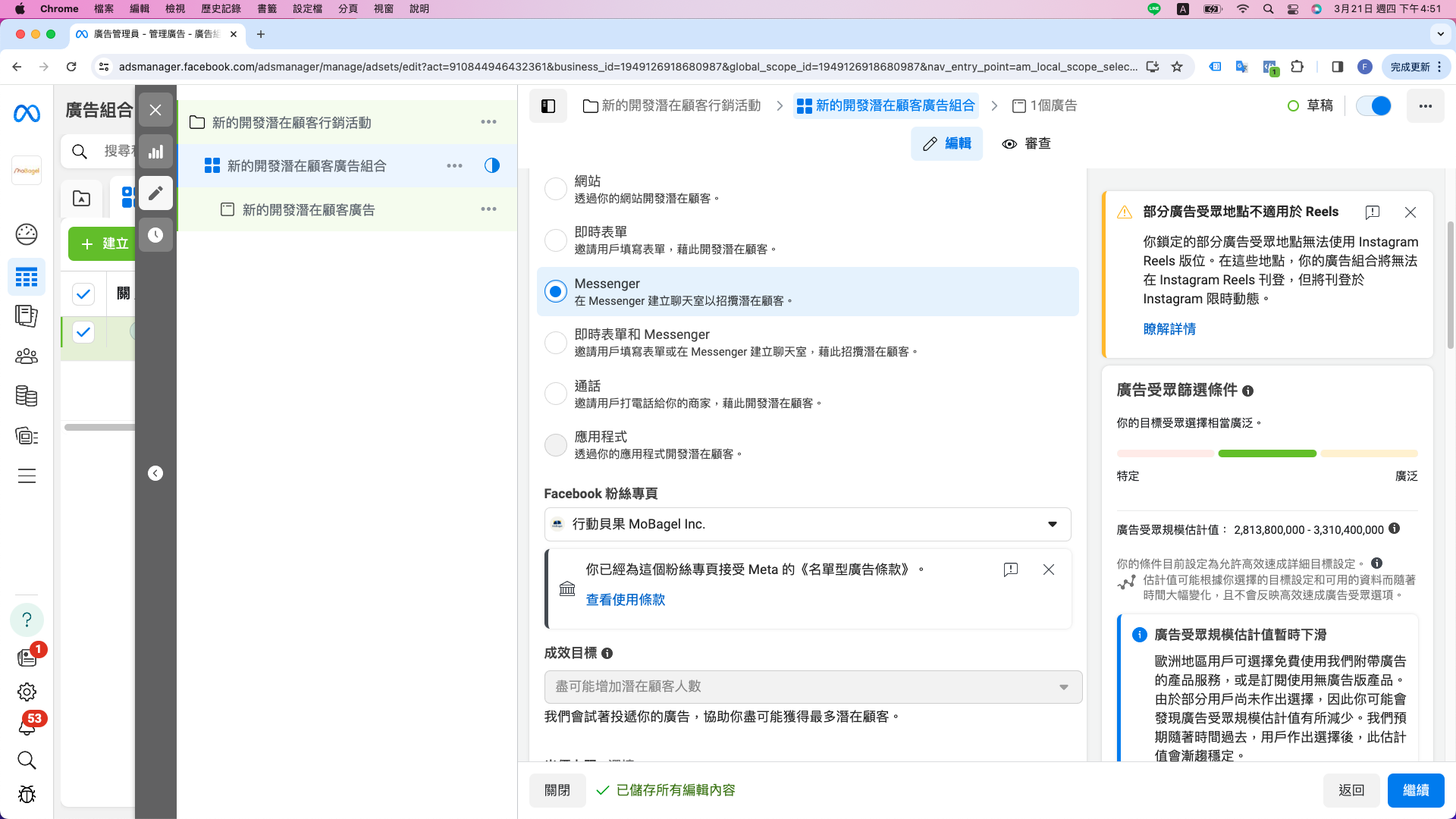The width and height of the screenshot is (1456, 819).
Task: Open Chrome tab list dropdown arrow
Action: click(x=1440, y=34)
